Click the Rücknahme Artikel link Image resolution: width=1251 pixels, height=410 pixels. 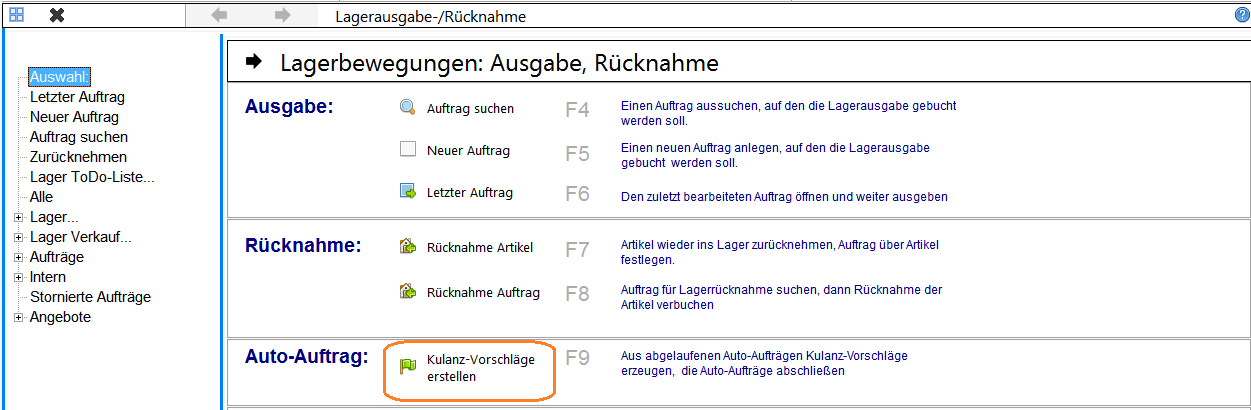[x=480, y=247]
